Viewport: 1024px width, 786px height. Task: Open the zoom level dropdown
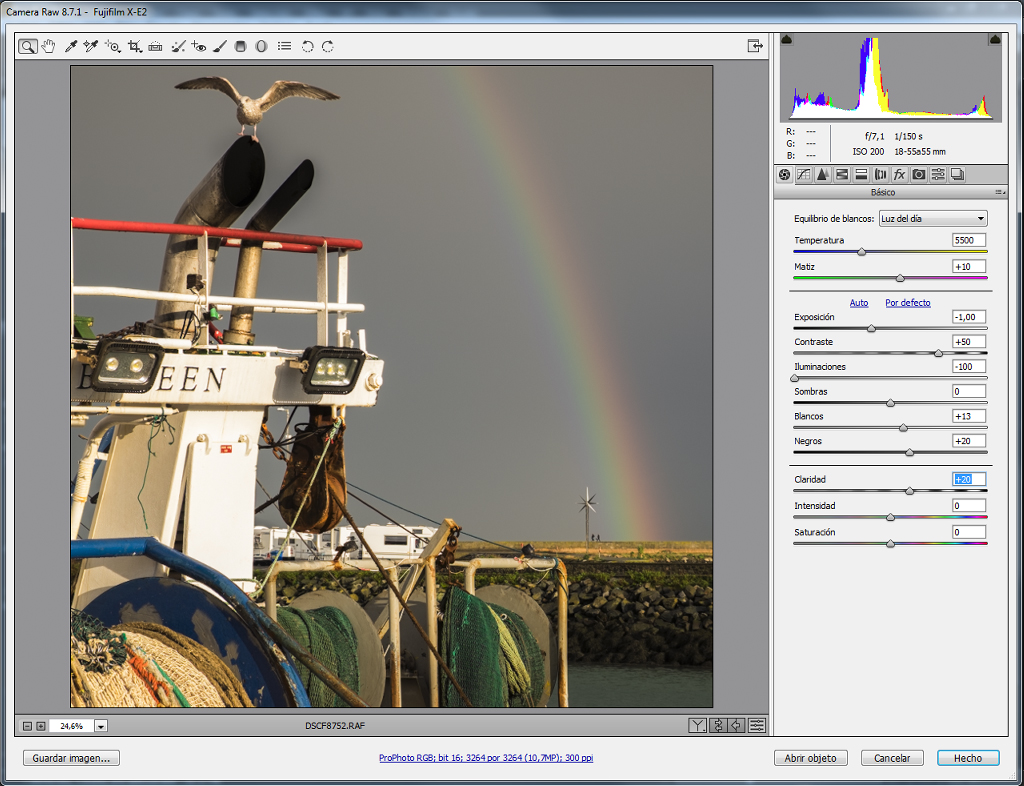tap(101, 726)
